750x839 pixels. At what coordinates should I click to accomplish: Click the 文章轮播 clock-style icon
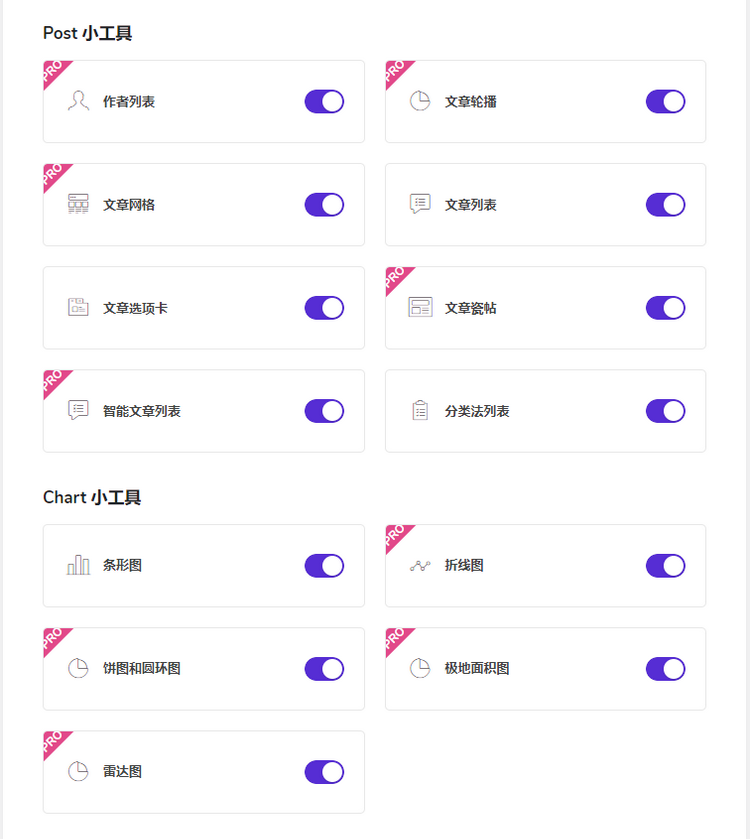click(x=420, y=101)
